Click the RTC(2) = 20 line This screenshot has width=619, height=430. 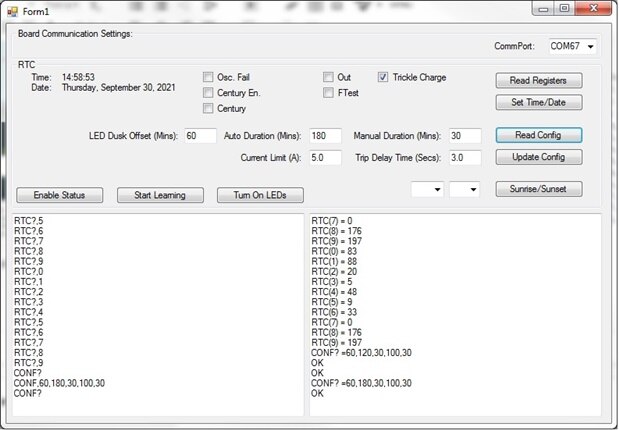tap(334, 272)
